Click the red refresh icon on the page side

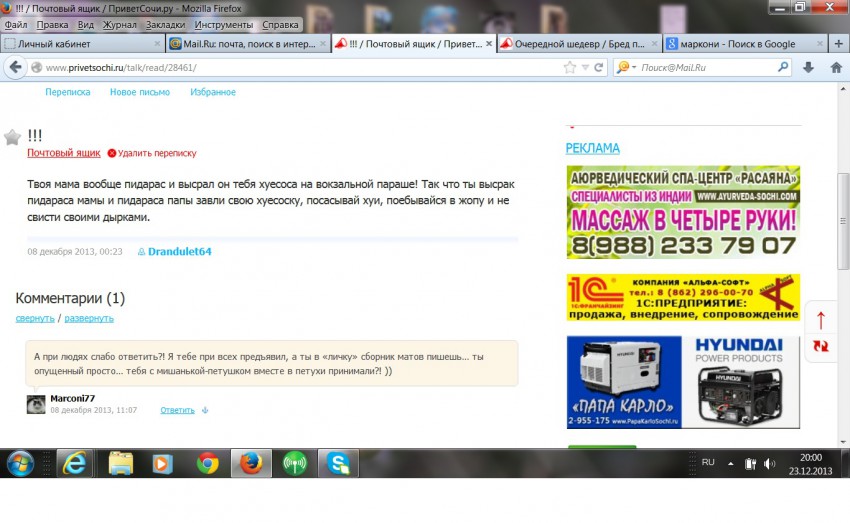[x=821, y=345]
